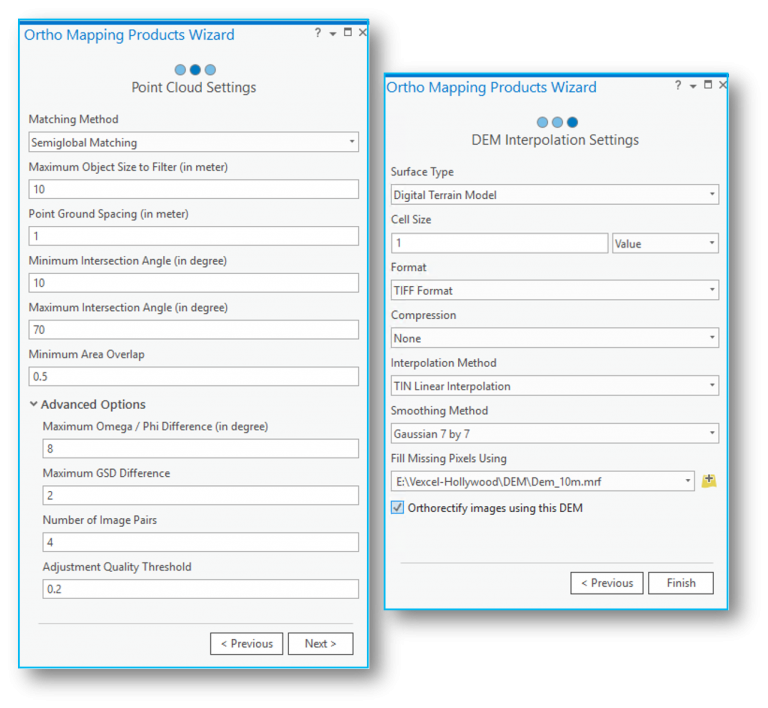The width and height of the screenshot is (768, 708).
Task: Click Previous in Point Cloud Settings wizard
Action: 246,643
